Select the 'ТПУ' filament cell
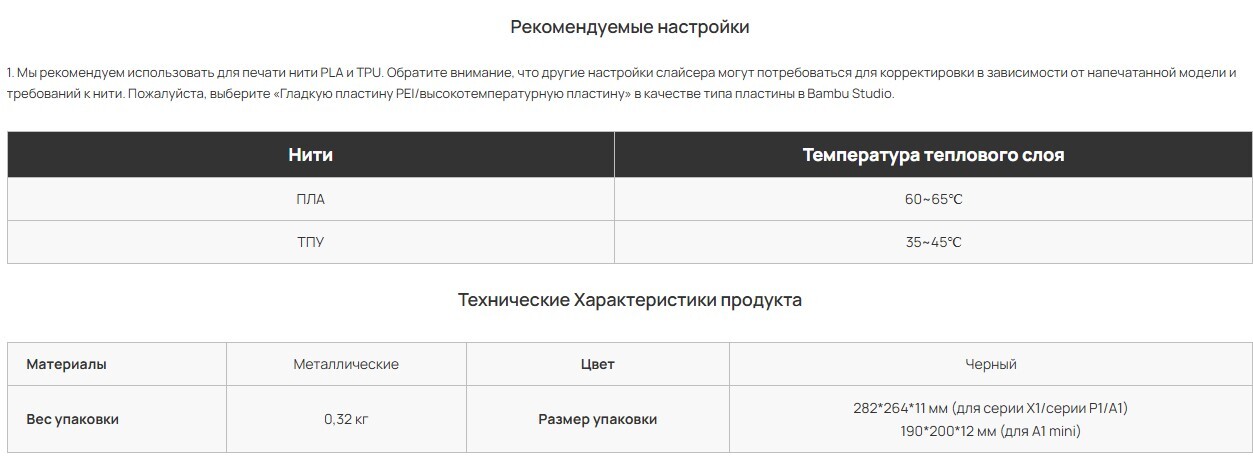The height and width of the screenshot is (461, 1253). [x=311, y=242]
